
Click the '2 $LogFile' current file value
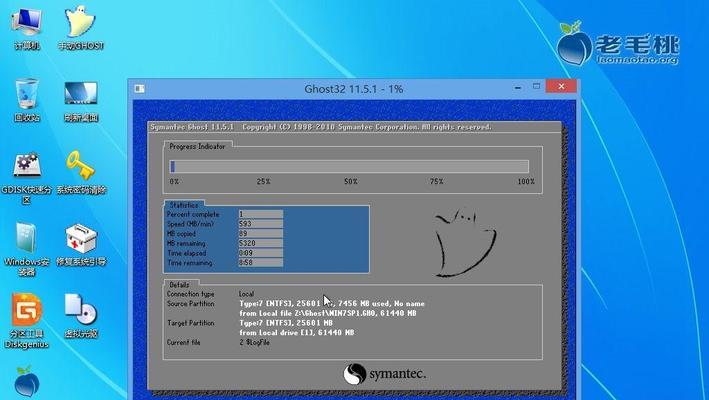point(255,343)
